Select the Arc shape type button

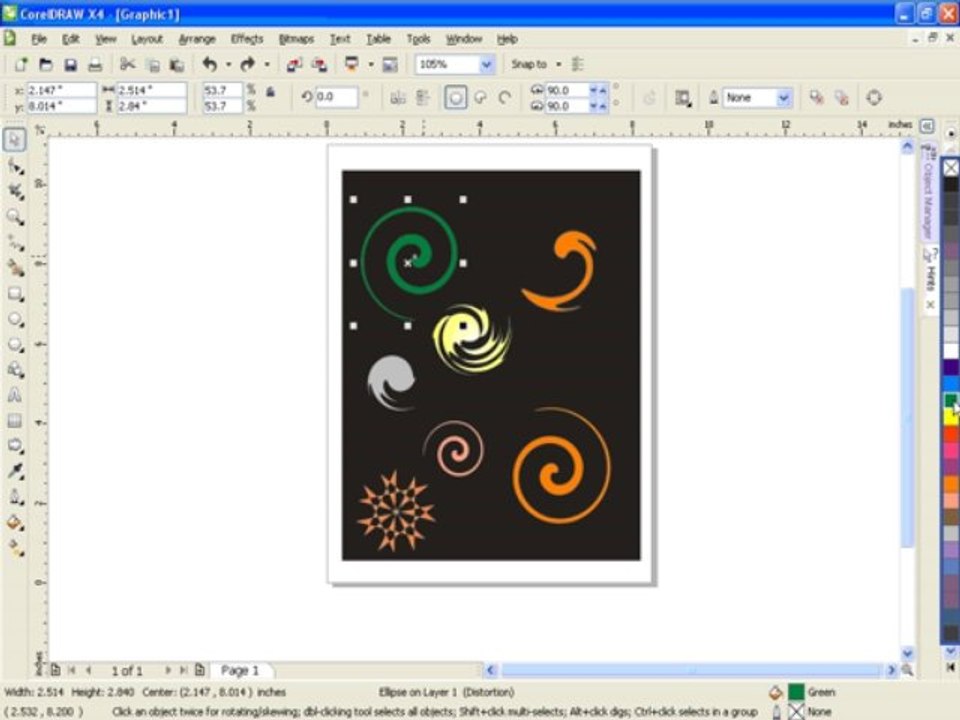point(505,98)
